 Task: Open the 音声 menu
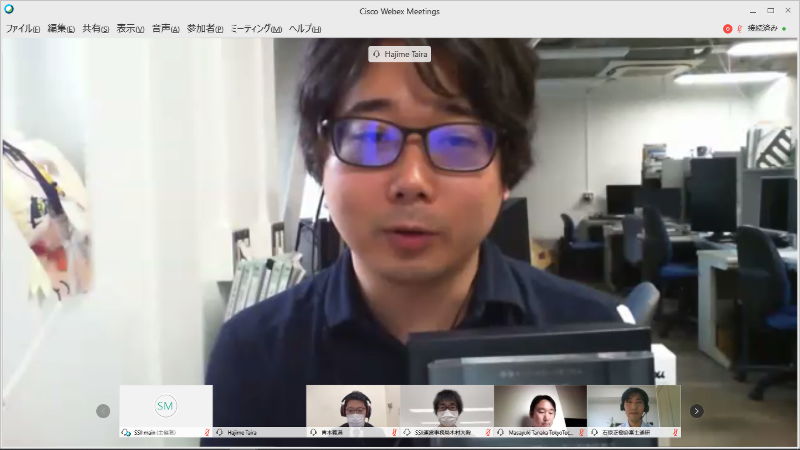point(165,29)
